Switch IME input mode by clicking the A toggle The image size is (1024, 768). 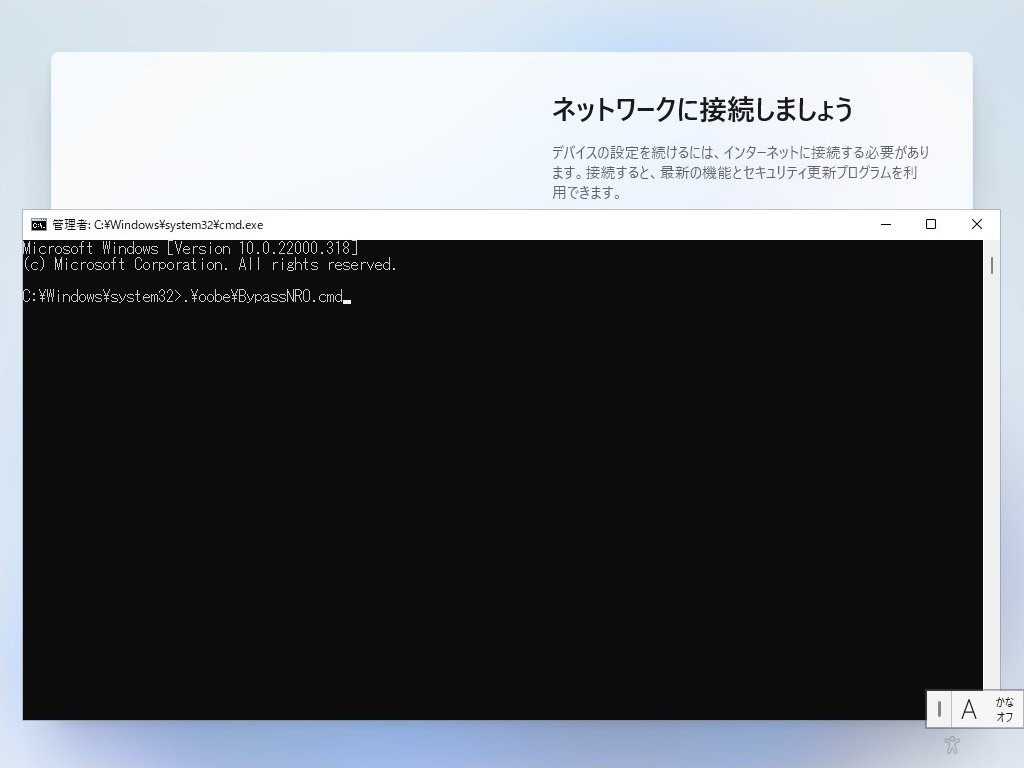969,709
